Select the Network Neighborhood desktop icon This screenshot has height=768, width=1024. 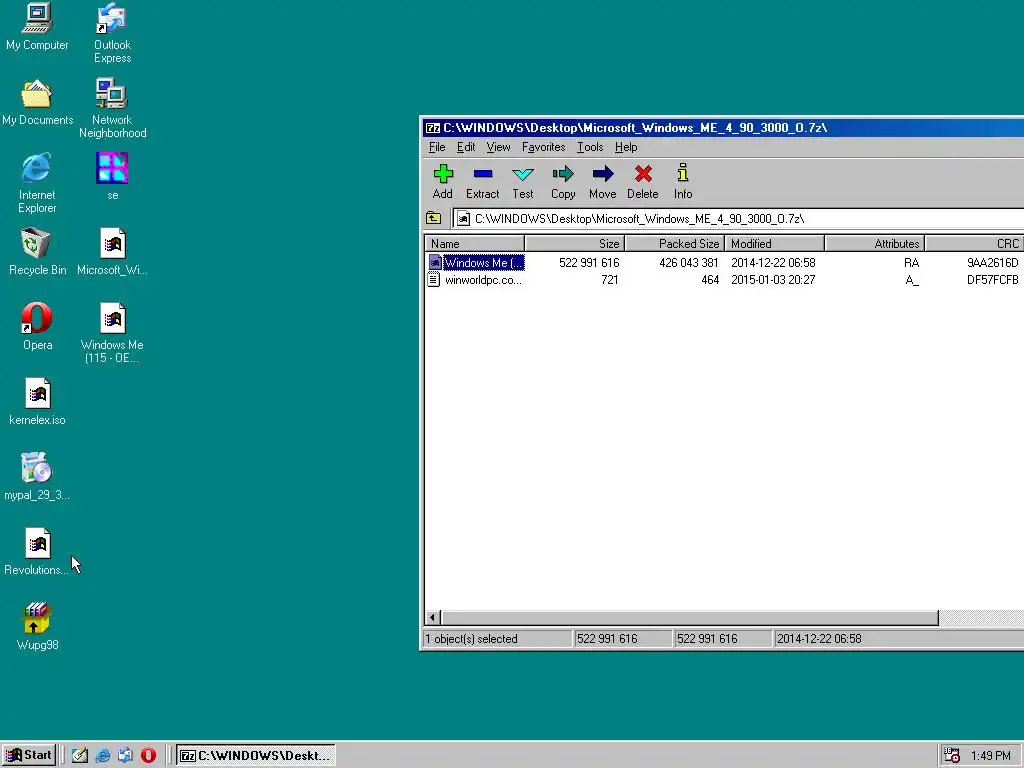[112, 108]
